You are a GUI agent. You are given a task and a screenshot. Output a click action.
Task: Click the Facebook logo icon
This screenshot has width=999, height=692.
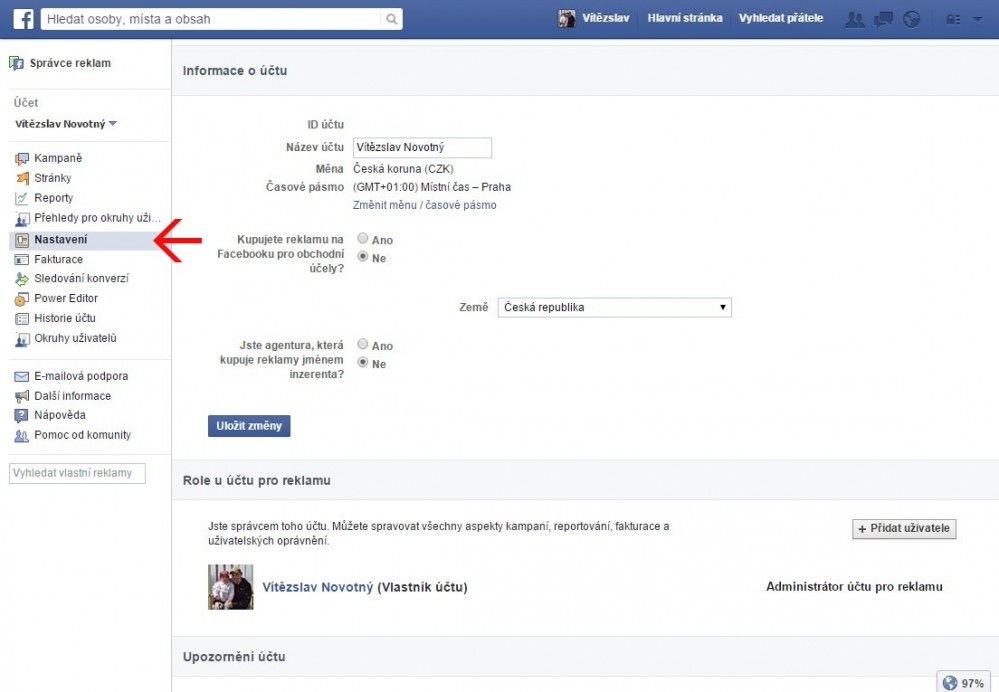tap(22, 19)
